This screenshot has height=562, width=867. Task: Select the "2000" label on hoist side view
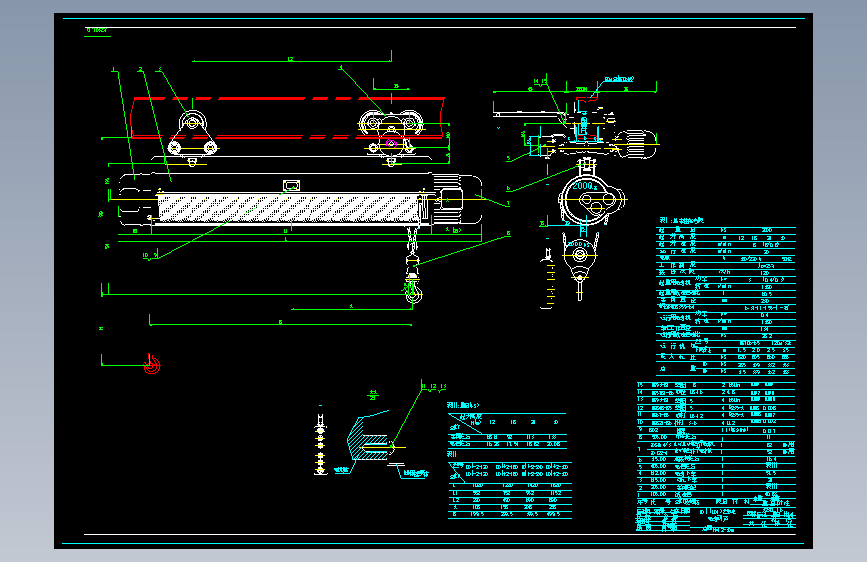pos(583,186)
